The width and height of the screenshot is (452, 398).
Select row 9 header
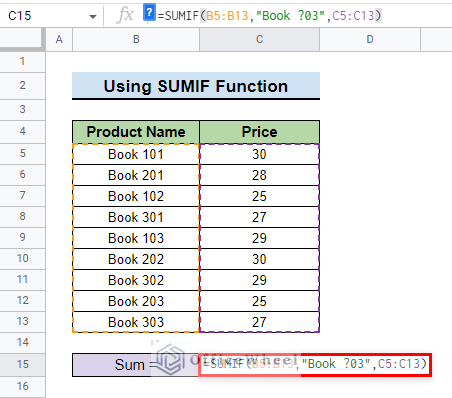(x=22, y=238)
